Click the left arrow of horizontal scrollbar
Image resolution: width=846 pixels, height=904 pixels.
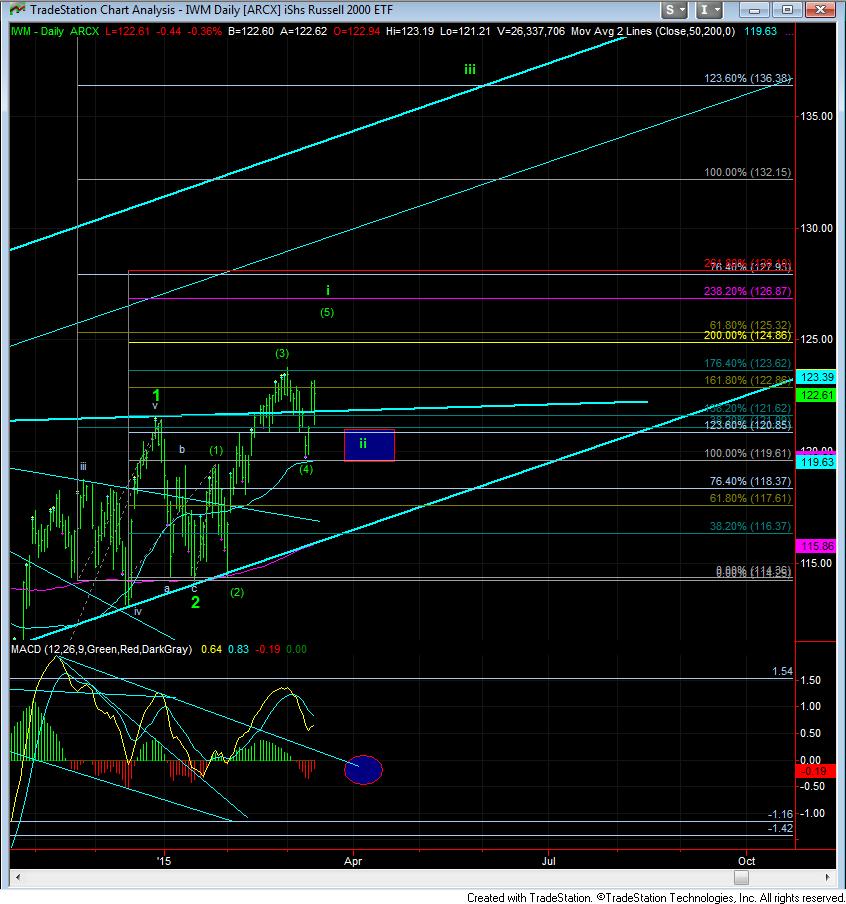(x=18, y=877)
